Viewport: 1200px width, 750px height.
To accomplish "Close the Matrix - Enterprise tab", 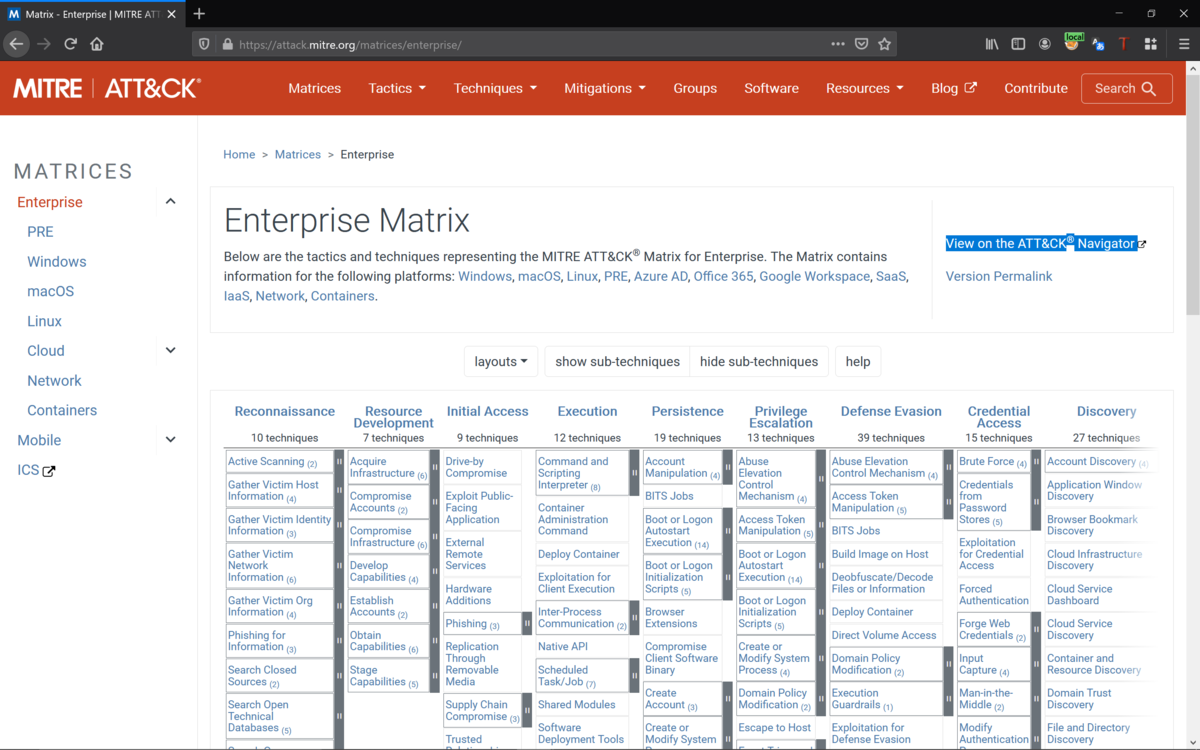I will click(x=170, y=13).
